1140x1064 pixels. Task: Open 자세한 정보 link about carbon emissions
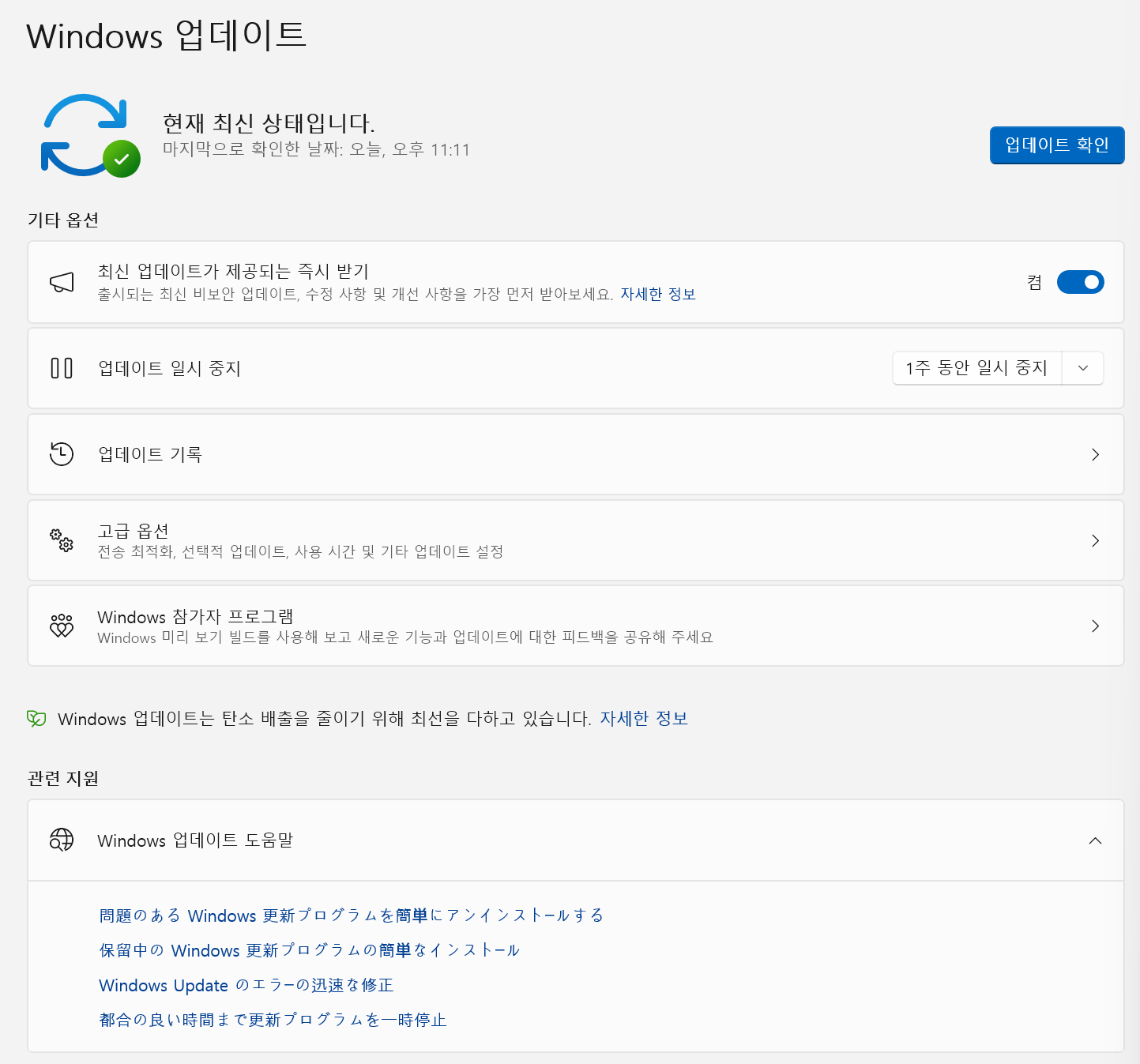click(644, 718)
